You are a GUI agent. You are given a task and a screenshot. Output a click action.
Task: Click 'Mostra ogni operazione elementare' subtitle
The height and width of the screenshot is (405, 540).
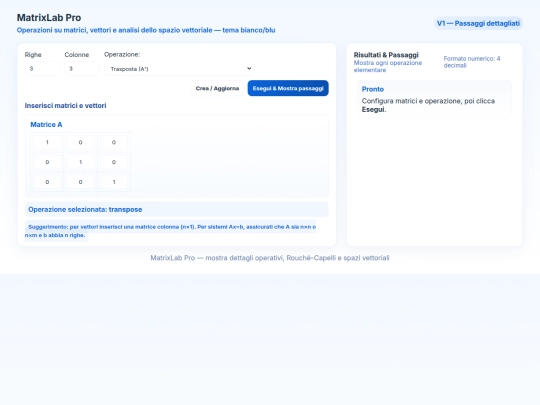[388, 66]
